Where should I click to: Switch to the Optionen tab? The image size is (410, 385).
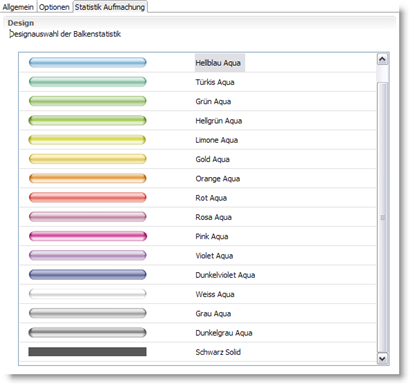coord(54,7)
